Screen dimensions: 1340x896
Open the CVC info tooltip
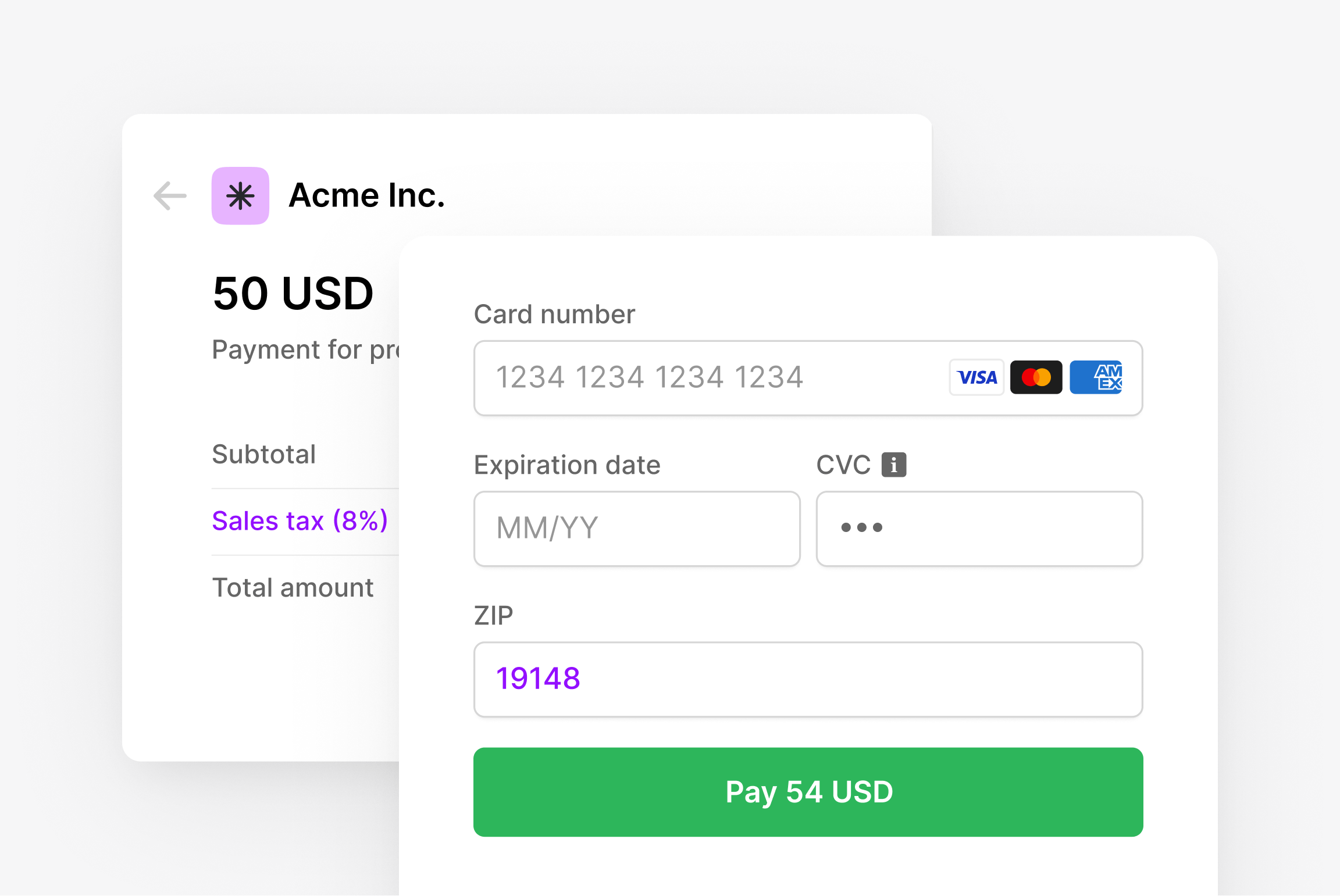(894, 464)
